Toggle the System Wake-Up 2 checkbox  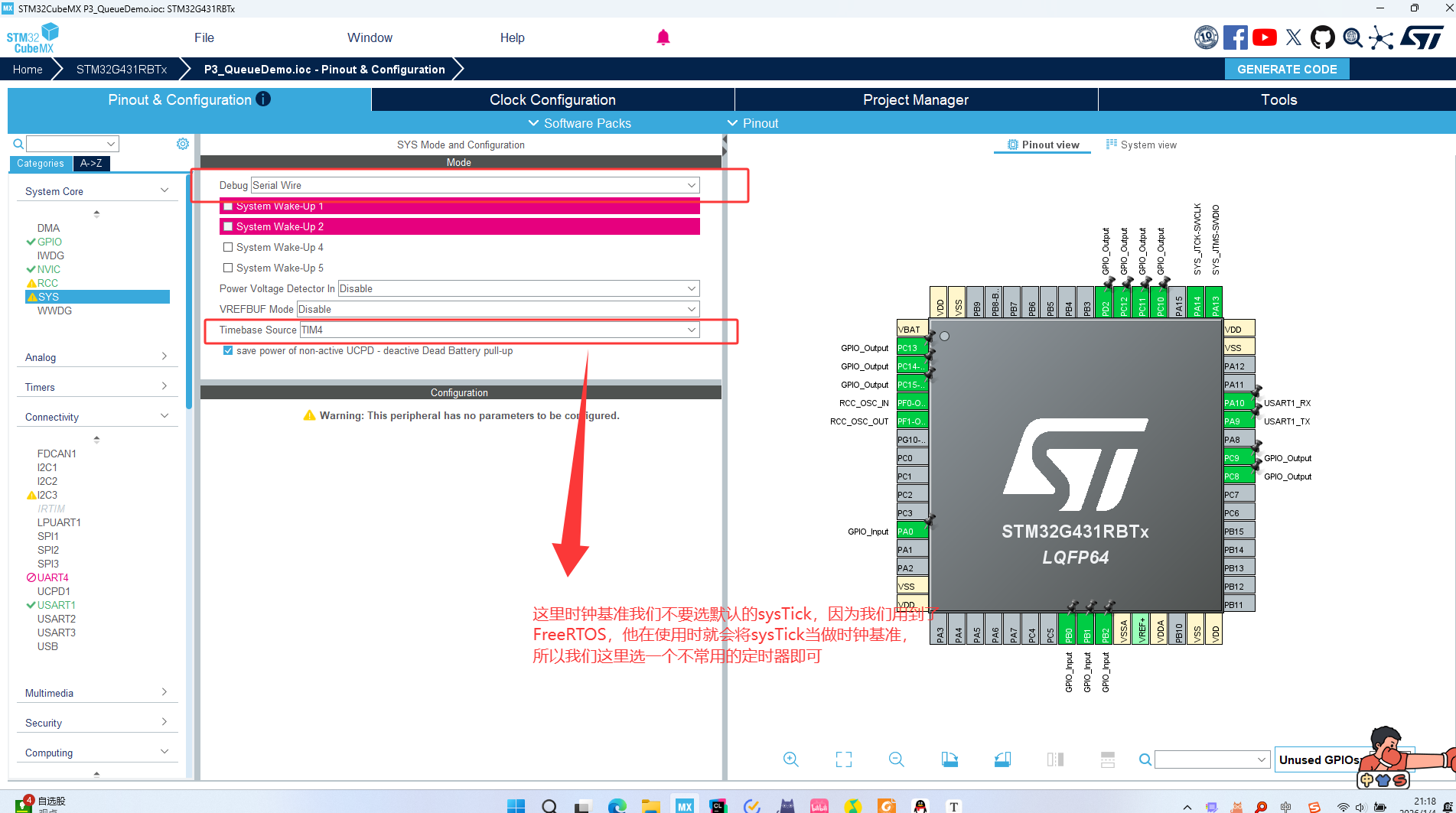pos(228,227)
